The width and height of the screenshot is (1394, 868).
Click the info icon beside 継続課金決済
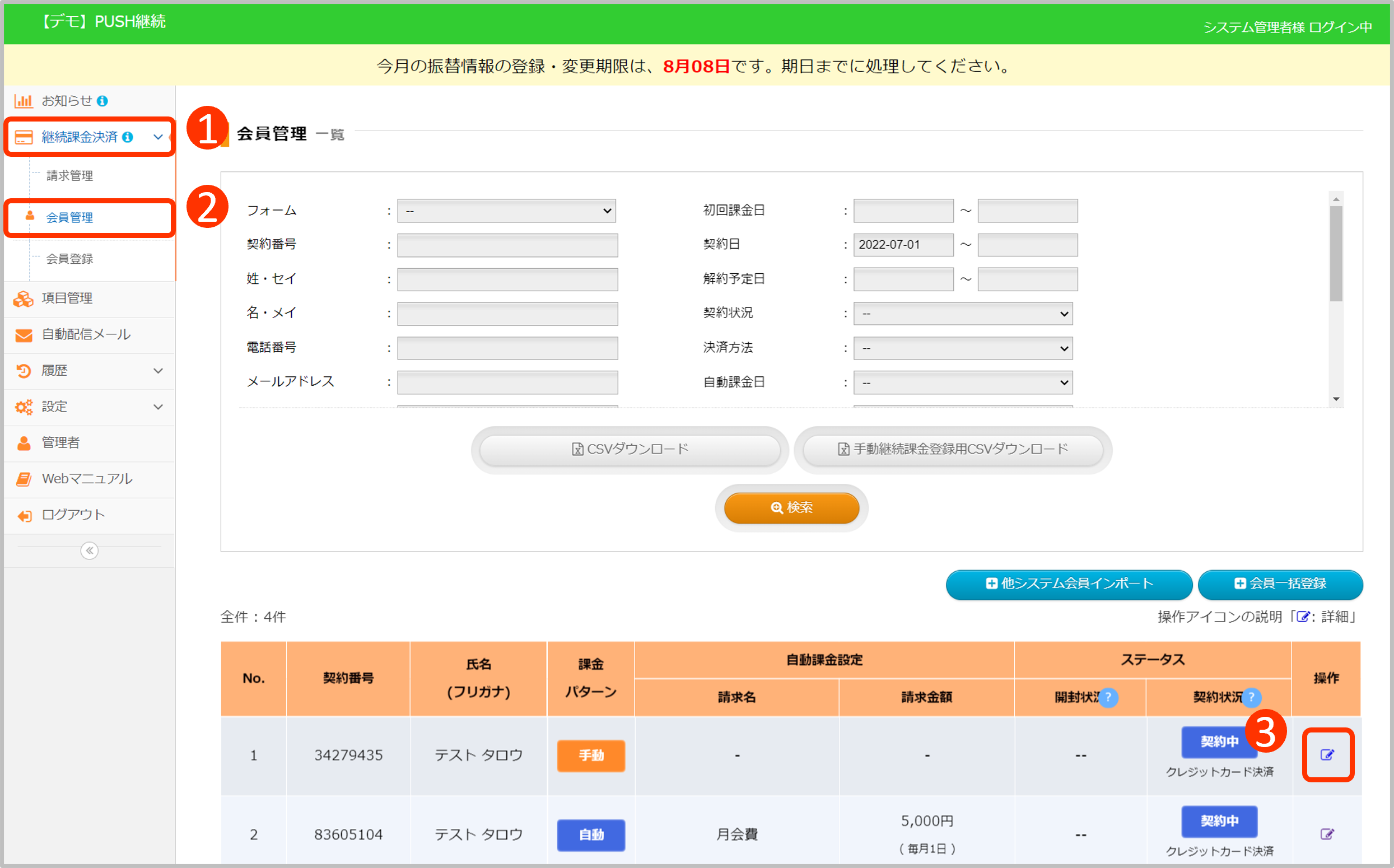tap(128, 137)
